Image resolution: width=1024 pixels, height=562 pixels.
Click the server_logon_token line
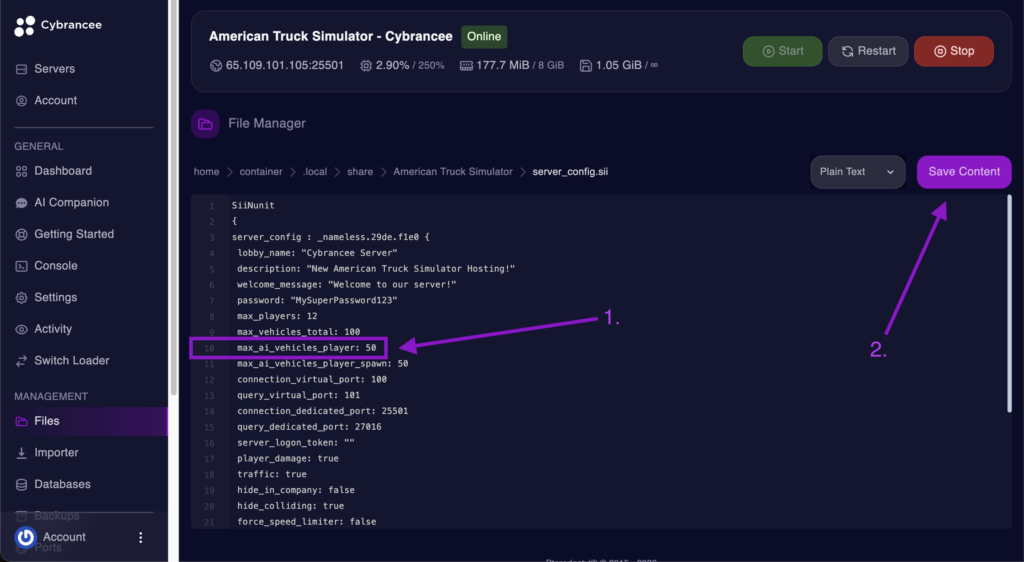click(x=296, y=443)
